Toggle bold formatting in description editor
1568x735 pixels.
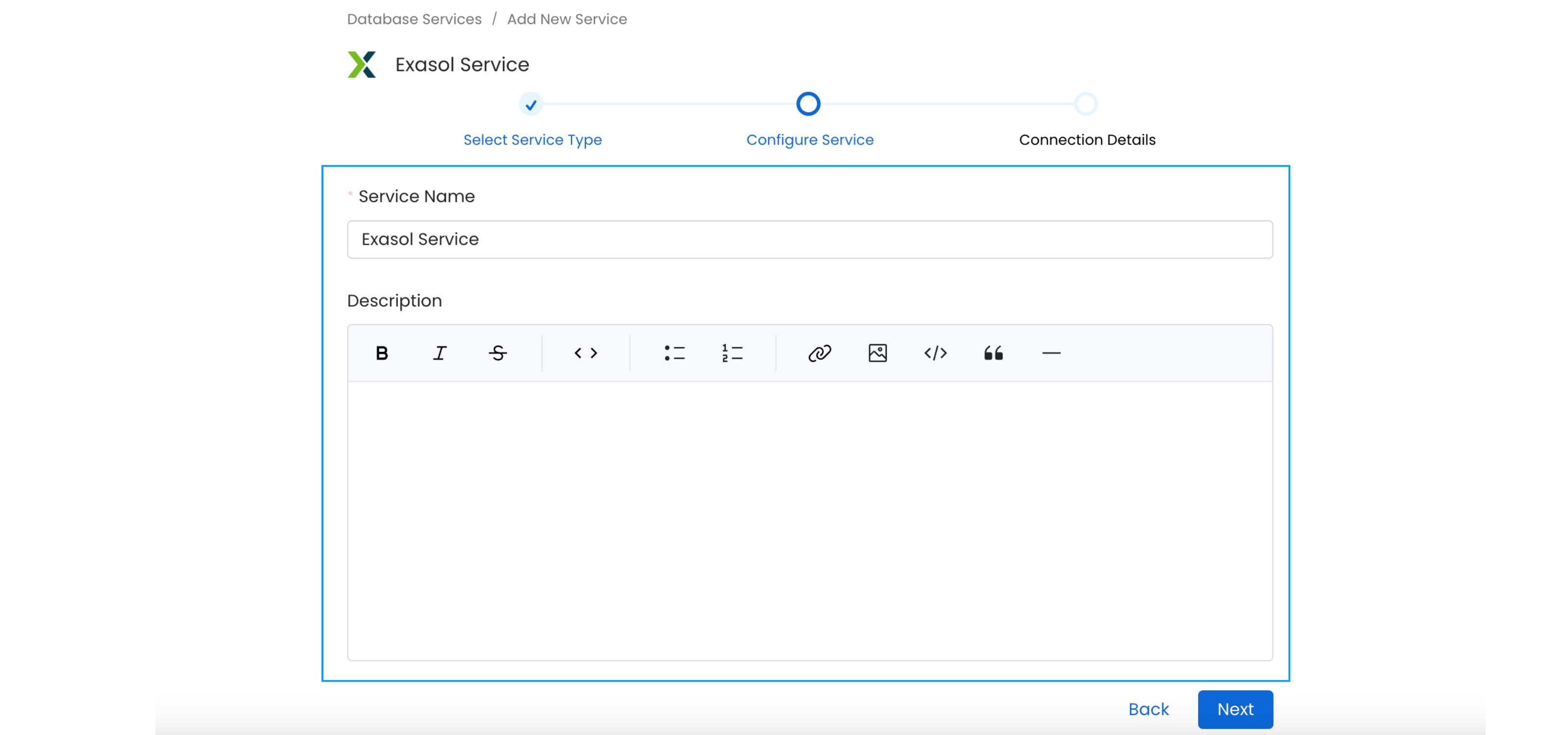click(x=382, y=353)
